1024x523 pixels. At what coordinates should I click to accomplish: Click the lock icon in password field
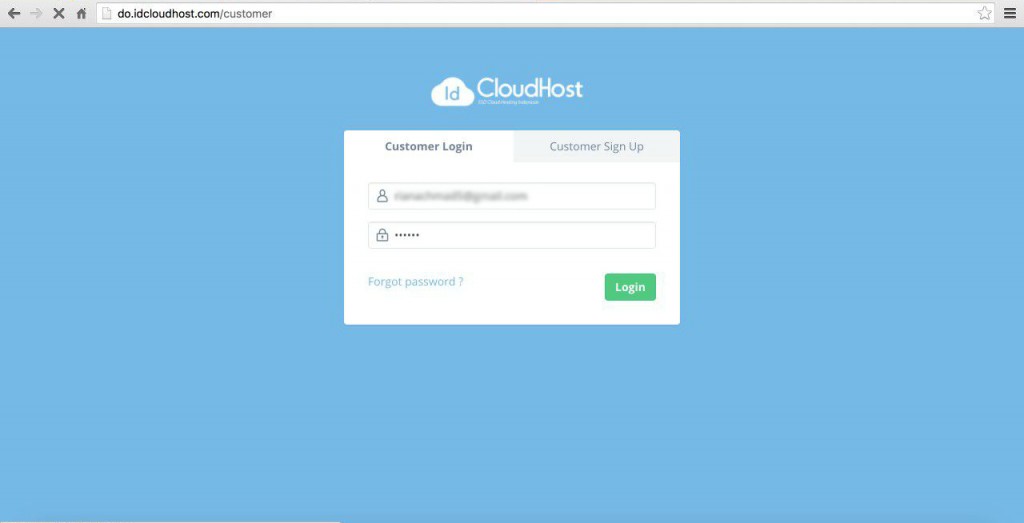coord(383,235)
